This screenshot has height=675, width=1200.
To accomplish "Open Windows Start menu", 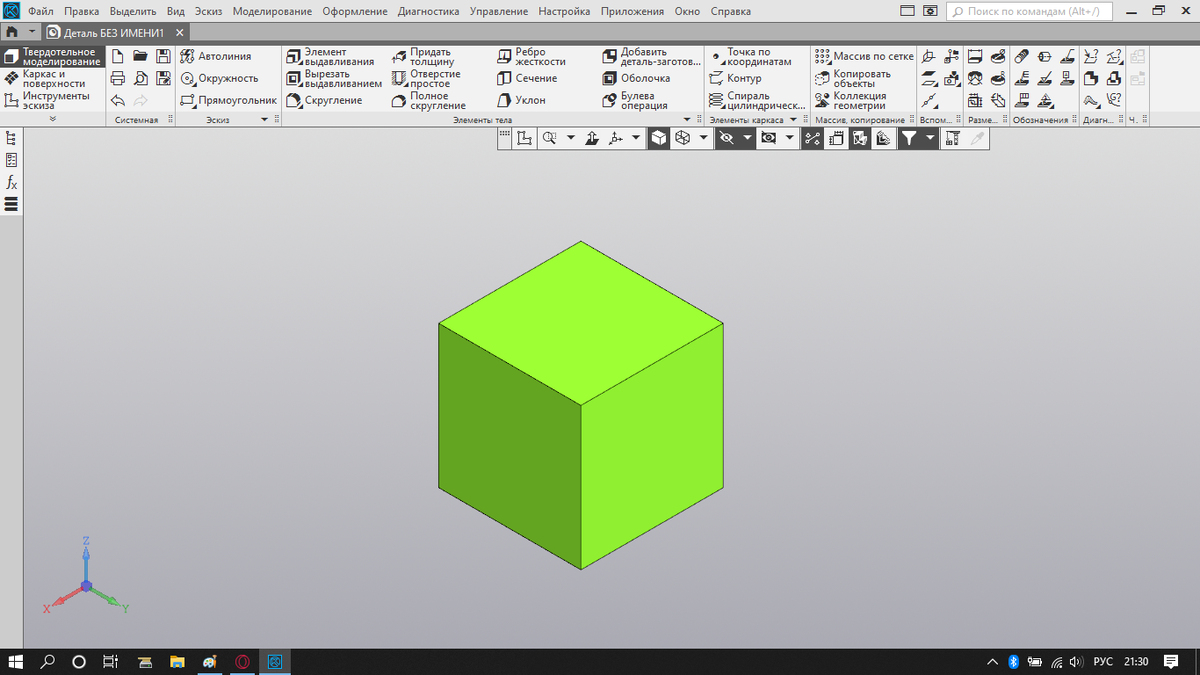I will click(15, 662).
